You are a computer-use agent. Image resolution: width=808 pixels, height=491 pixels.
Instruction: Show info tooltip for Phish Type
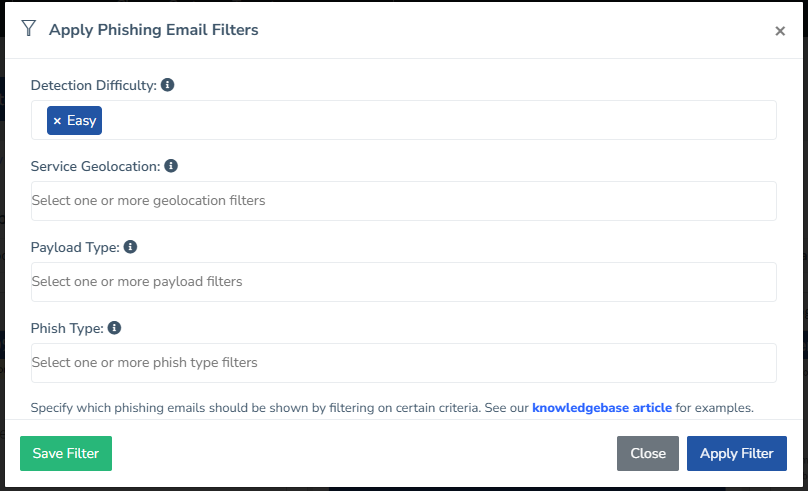click(x=114, y=328)
